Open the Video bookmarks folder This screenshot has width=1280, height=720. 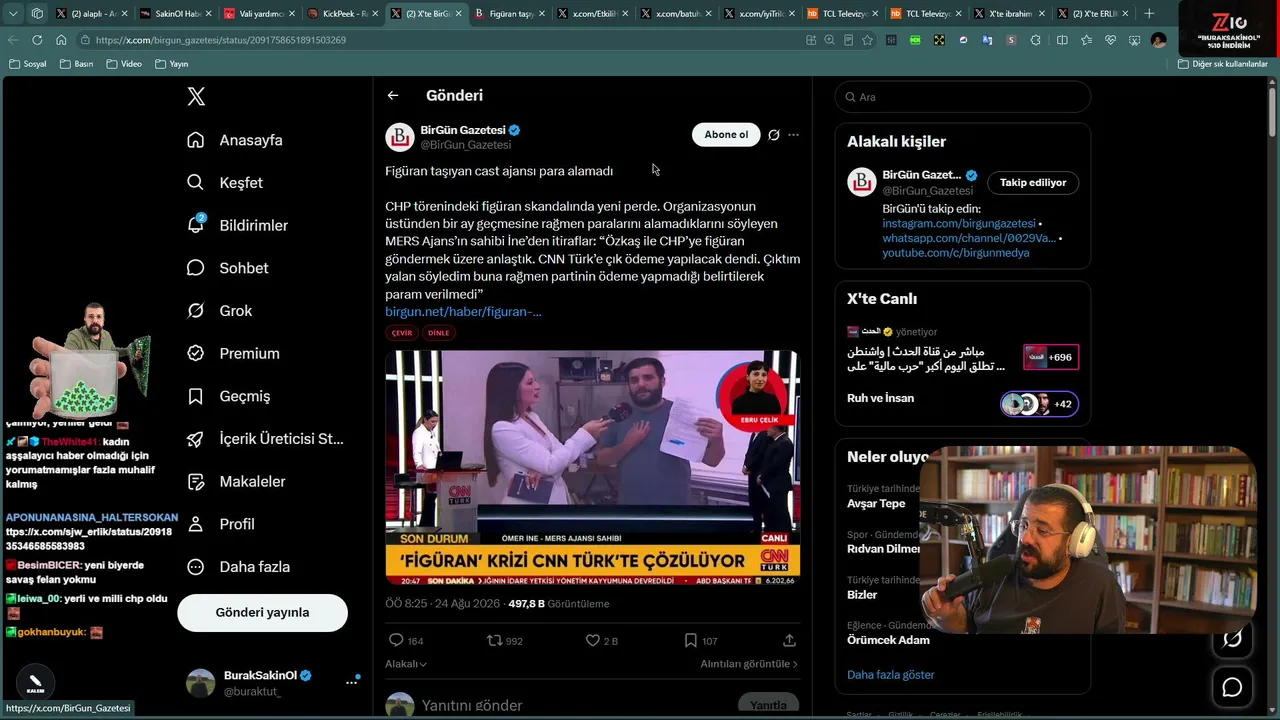(x=124, y=64)
